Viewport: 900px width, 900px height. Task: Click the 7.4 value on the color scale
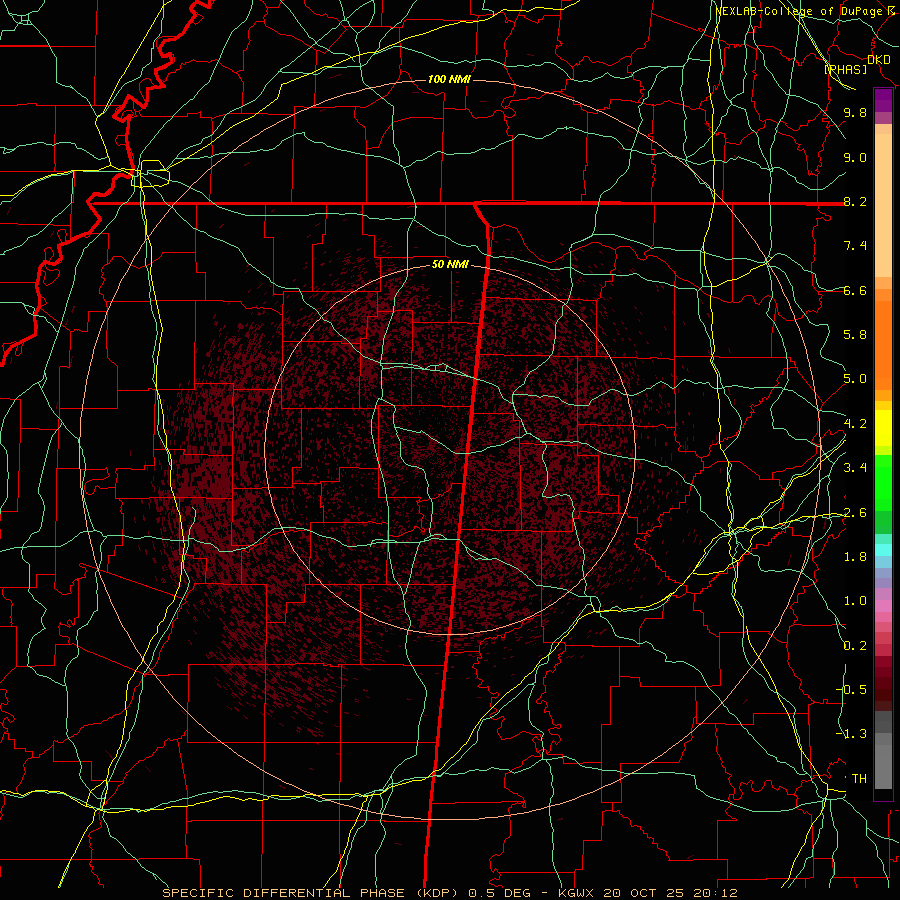point(855,246)
